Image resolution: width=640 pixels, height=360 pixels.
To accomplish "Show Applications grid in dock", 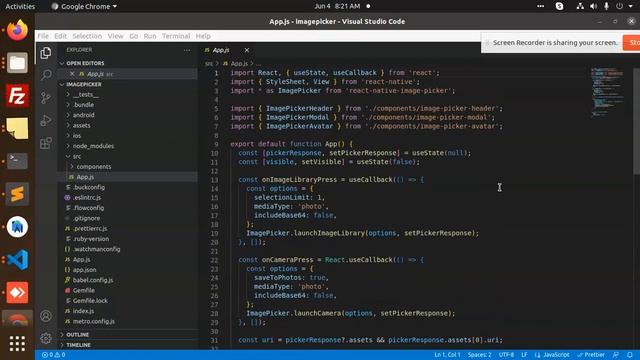I will 17,344.
